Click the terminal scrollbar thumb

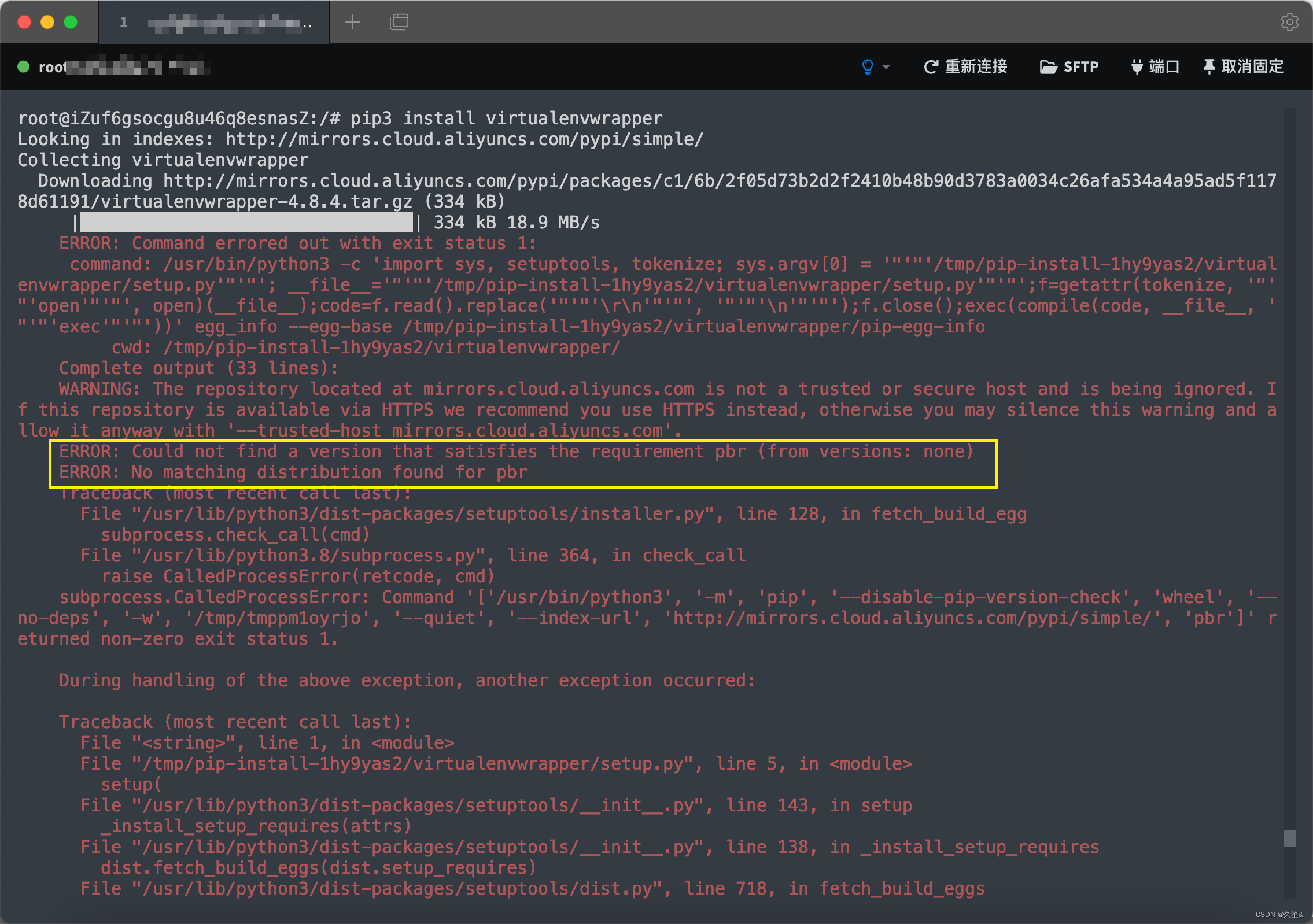[1289, 838]
